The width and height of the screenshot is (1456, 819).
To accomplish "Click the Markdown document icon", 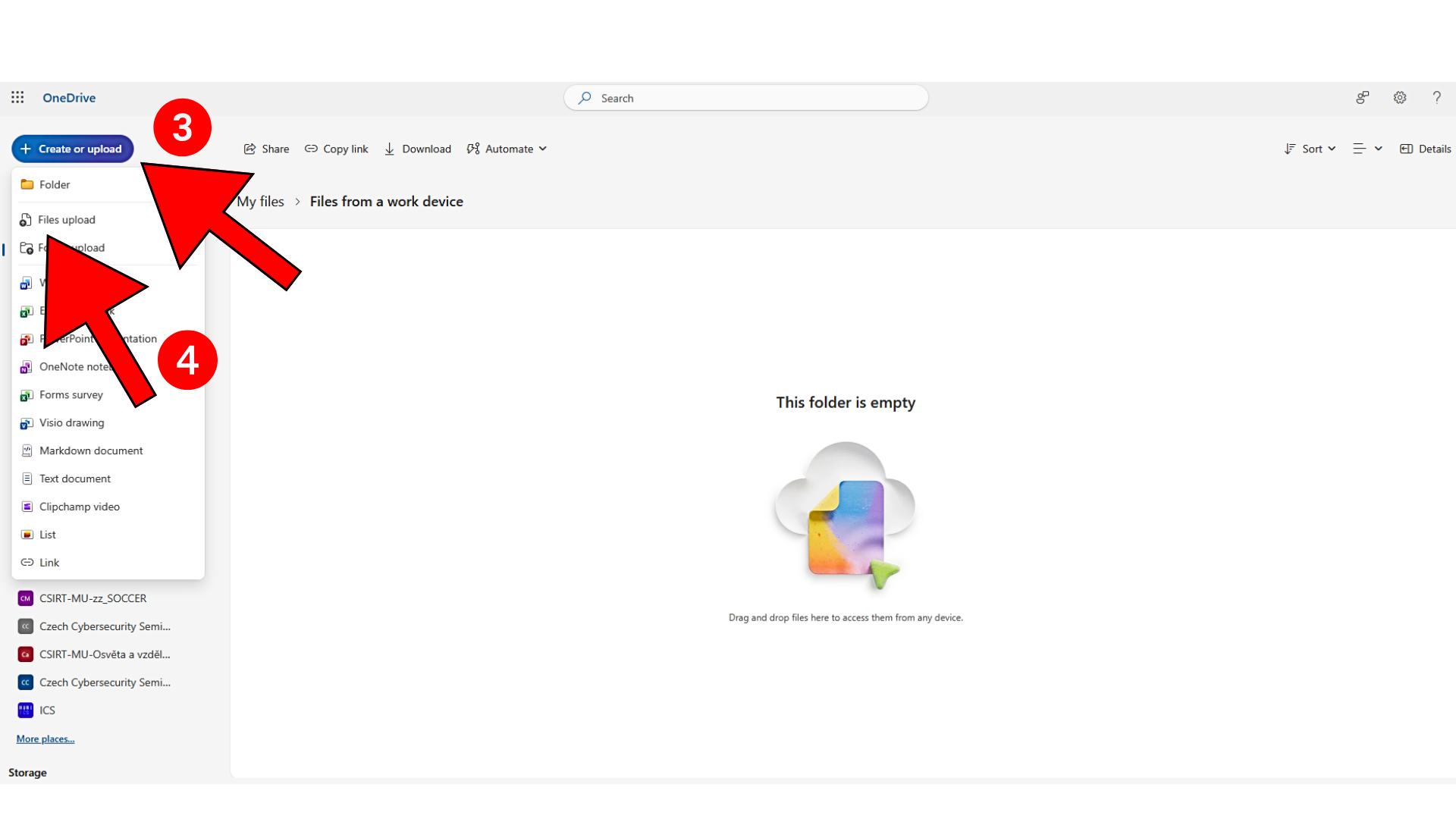I will click(27, 451).
